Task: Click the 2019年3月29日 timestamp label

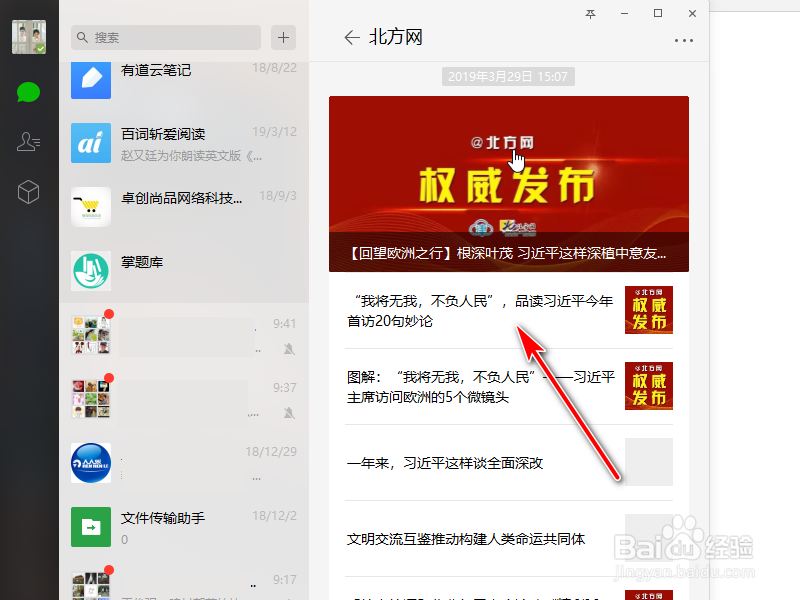Action: [x=508, y=75]
